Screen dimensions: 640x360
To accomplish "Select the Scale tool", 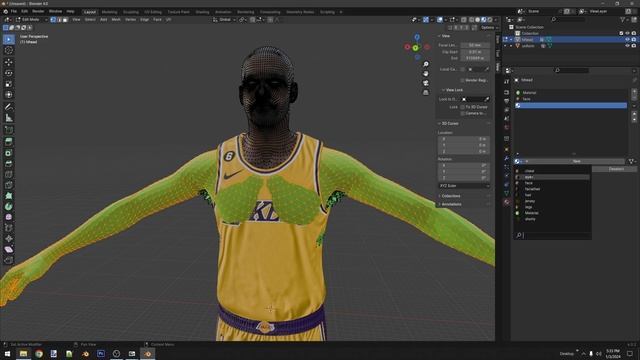I will [9, 84].
